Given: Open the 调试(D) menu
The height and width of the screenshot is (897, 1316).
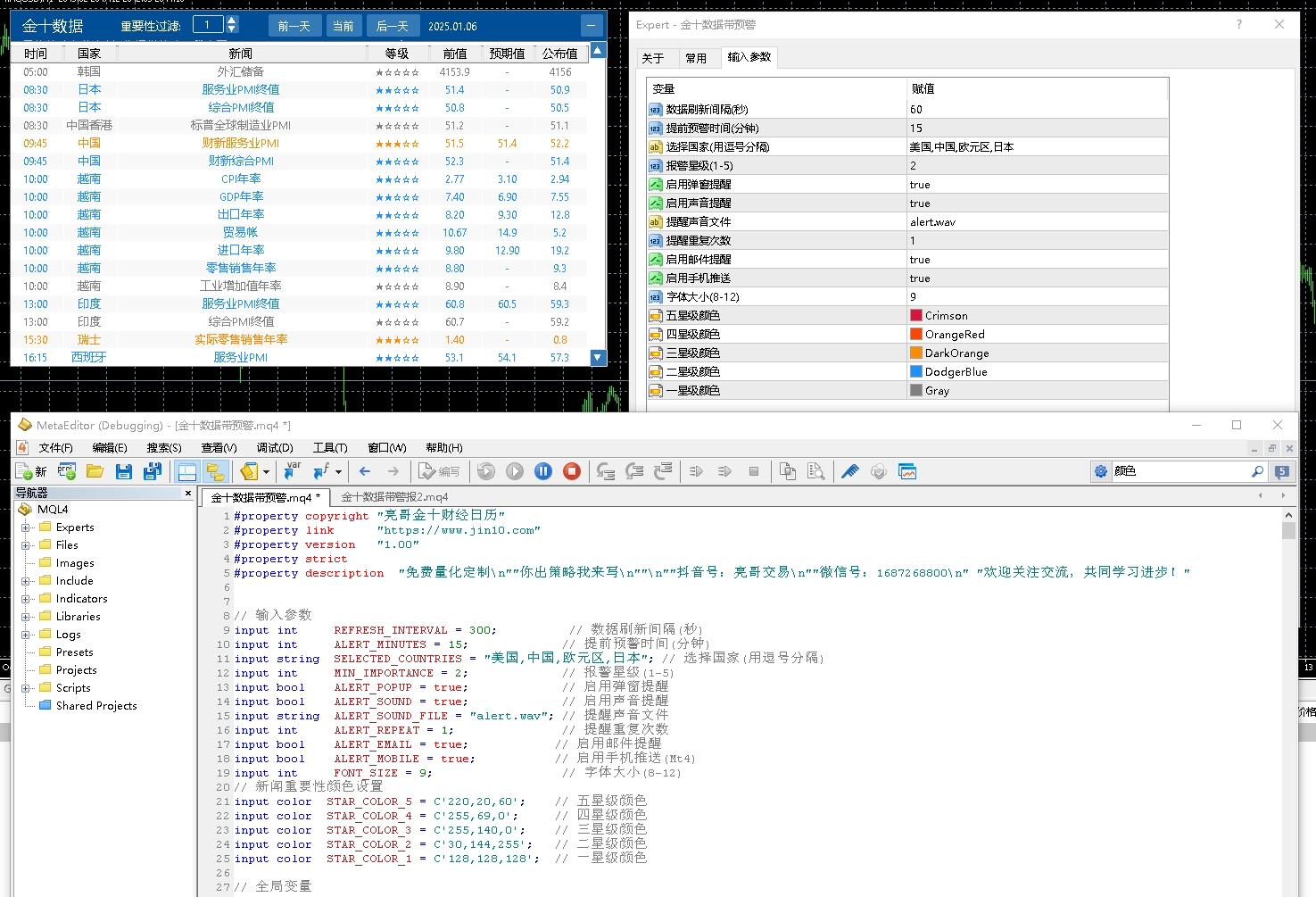Looking at the screenshot, I should 275,447.
